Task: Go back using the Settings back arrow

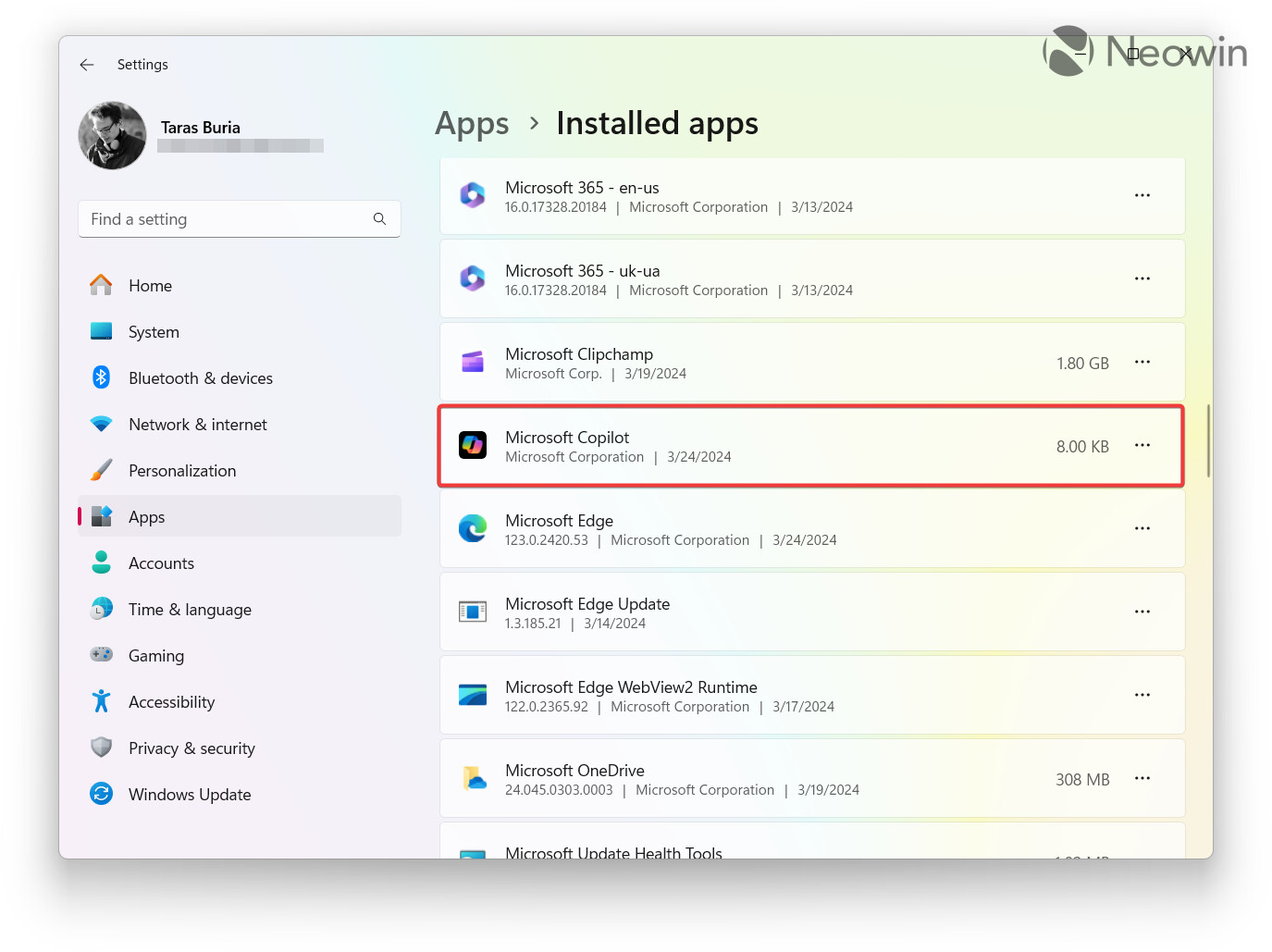Action: pyautogui.click(x=87, y=65)
